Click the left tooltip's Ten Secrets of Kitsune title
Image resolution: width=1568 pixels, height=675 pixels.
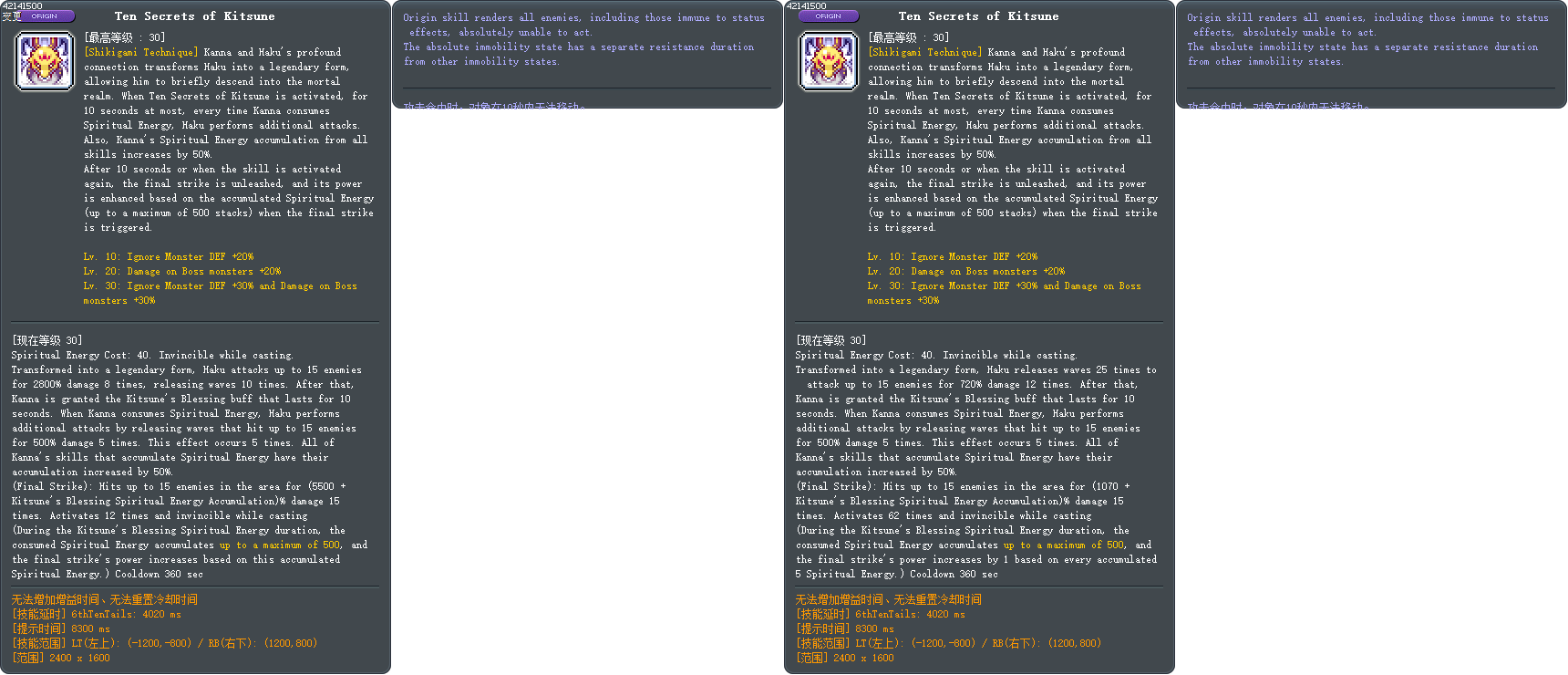[194, 16]
